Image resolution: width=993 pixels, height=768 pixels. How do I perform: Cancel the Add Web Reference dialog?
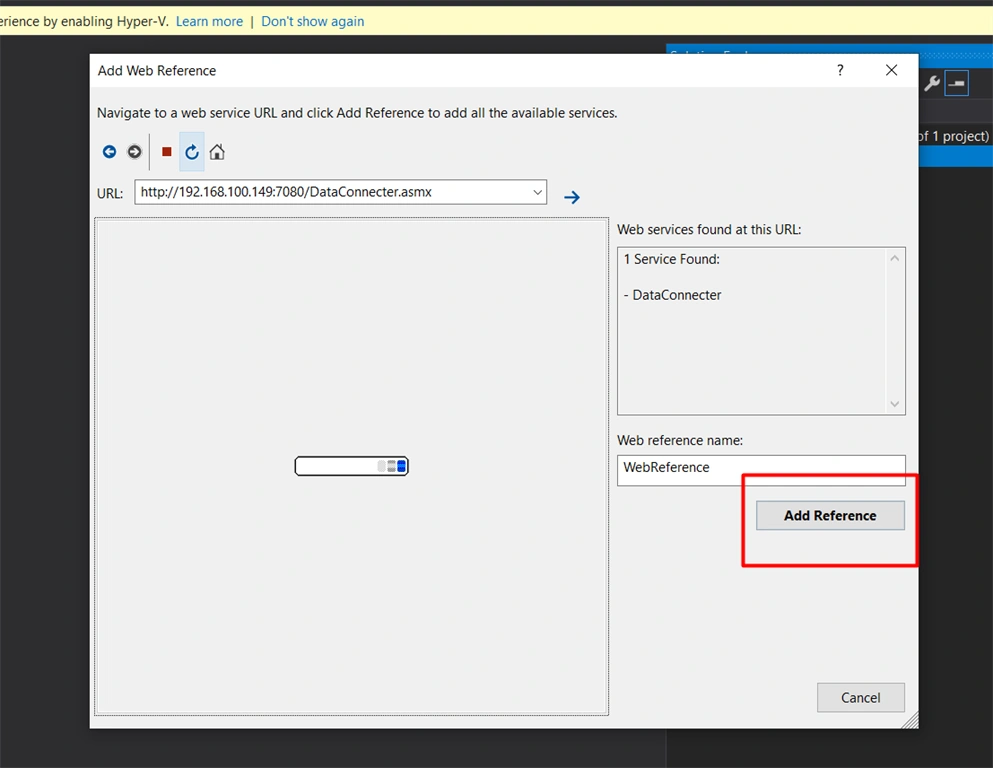(x=861, y=698)
